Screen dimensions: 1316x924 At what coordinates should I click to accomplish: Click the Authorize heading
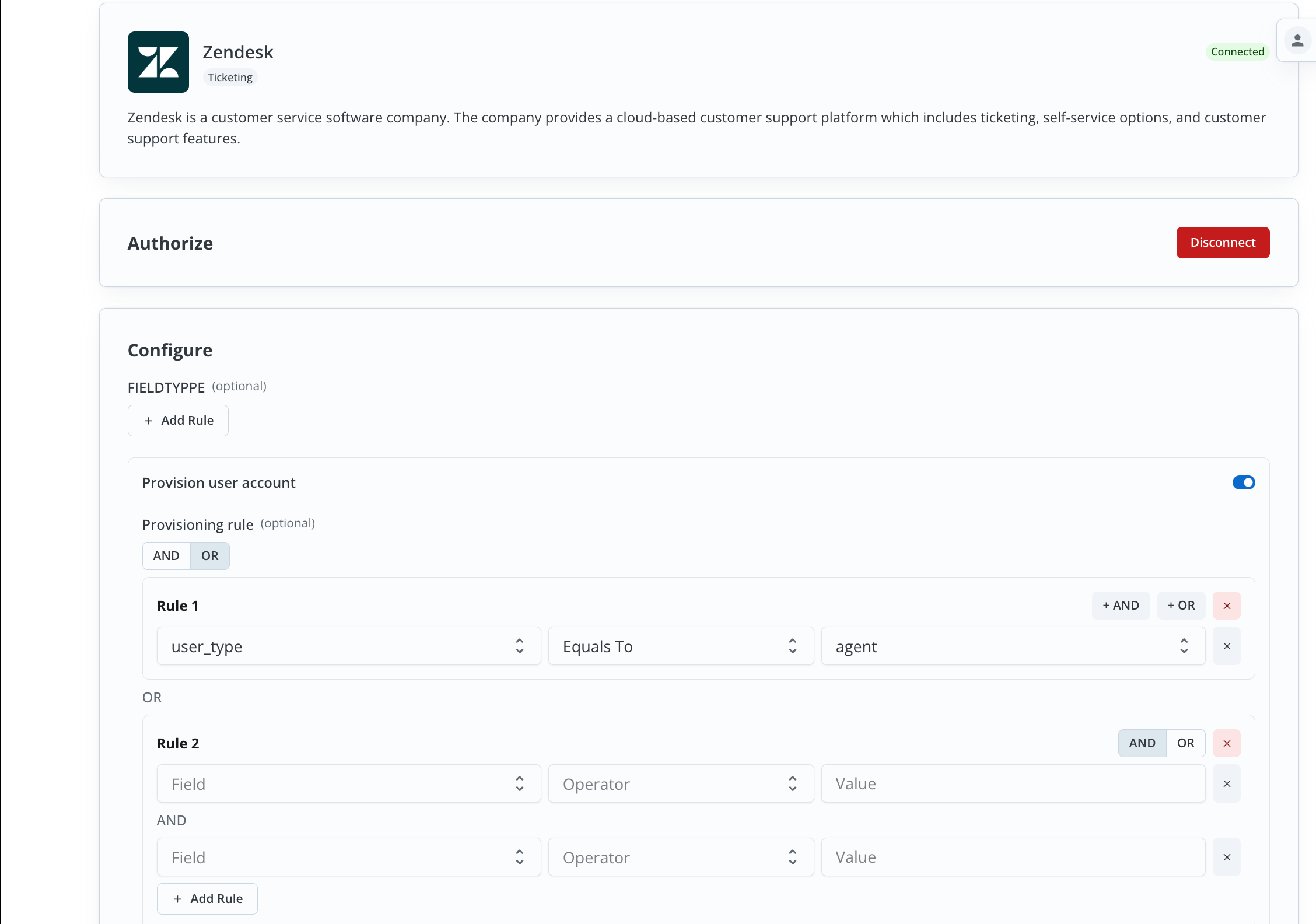(170, 243)
